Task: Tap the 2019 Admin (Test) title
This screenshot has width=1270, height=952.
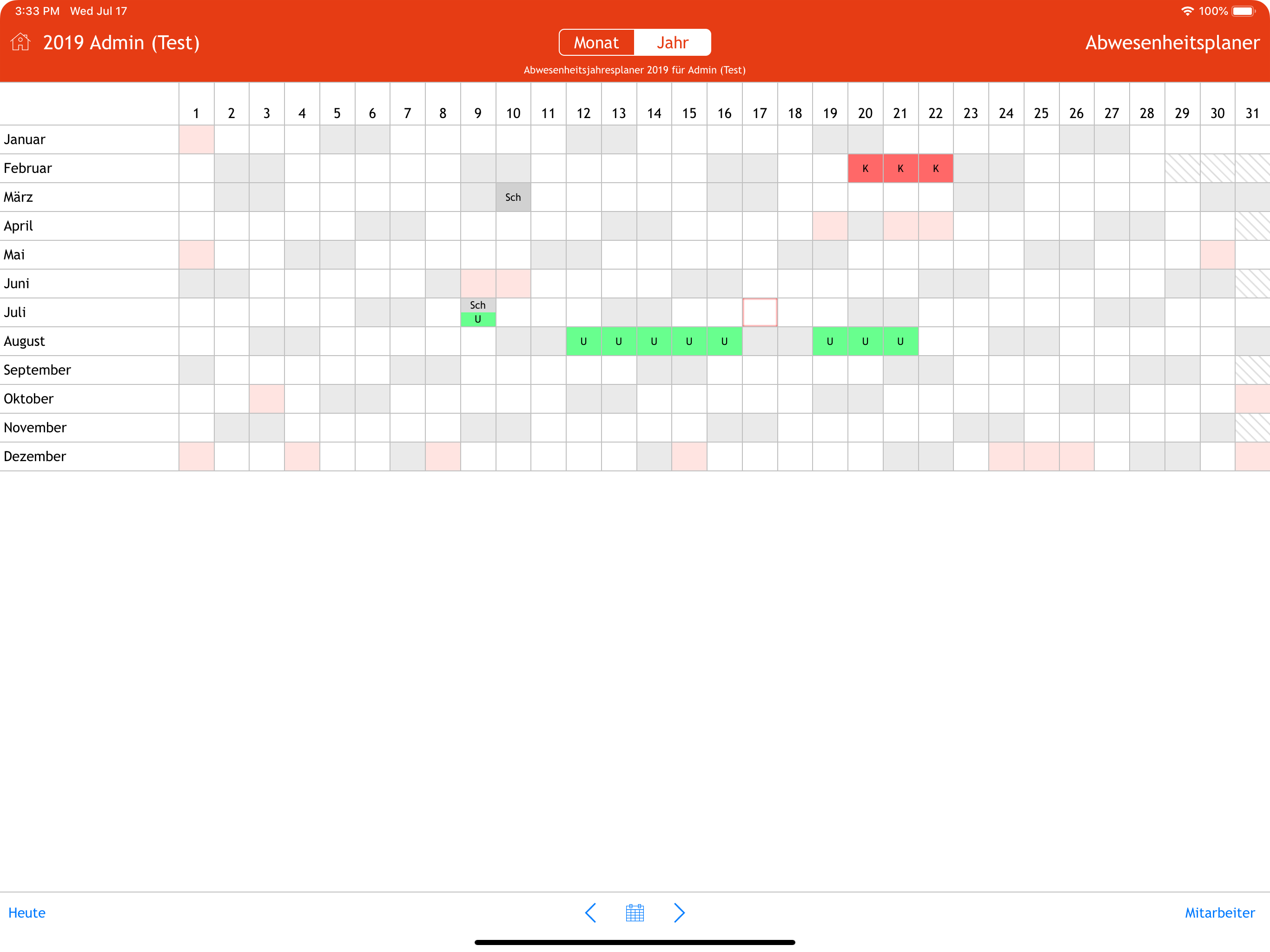Action: [121, 42]
